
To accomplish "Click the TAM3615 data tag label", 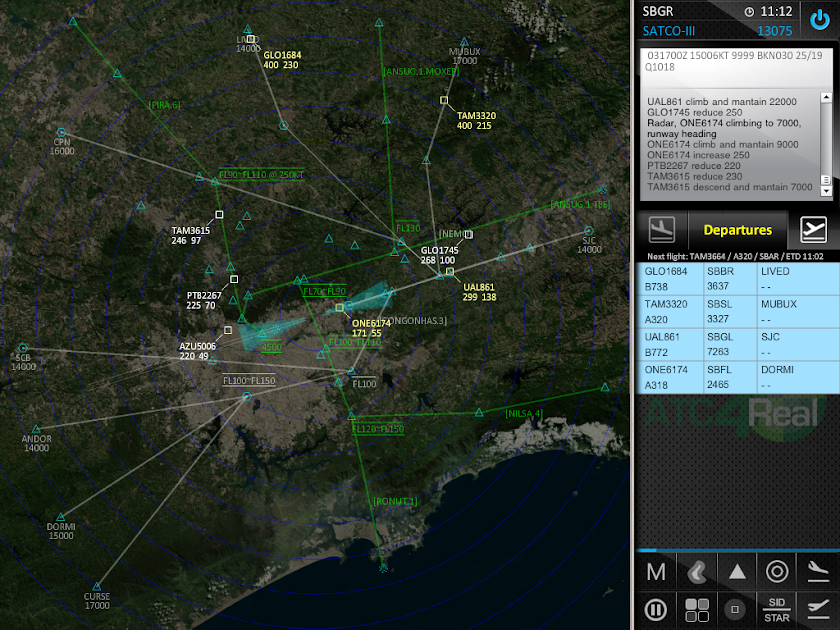I will tap(191, 236).
